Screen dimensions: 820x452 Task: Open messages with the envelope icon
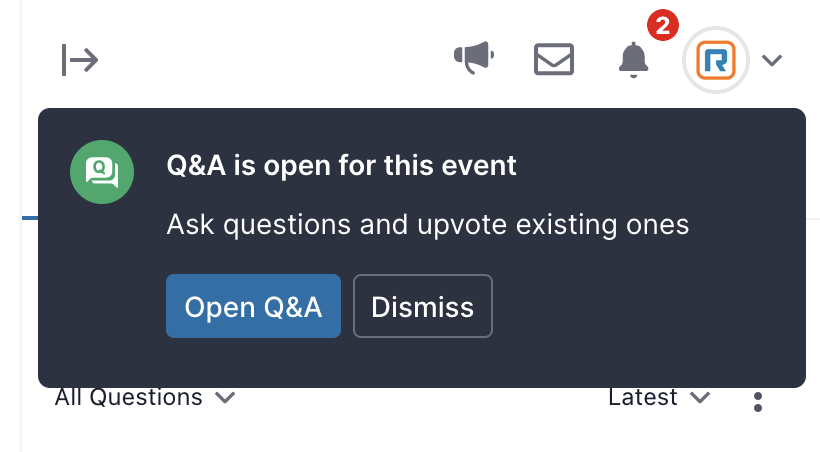[554, 59]
